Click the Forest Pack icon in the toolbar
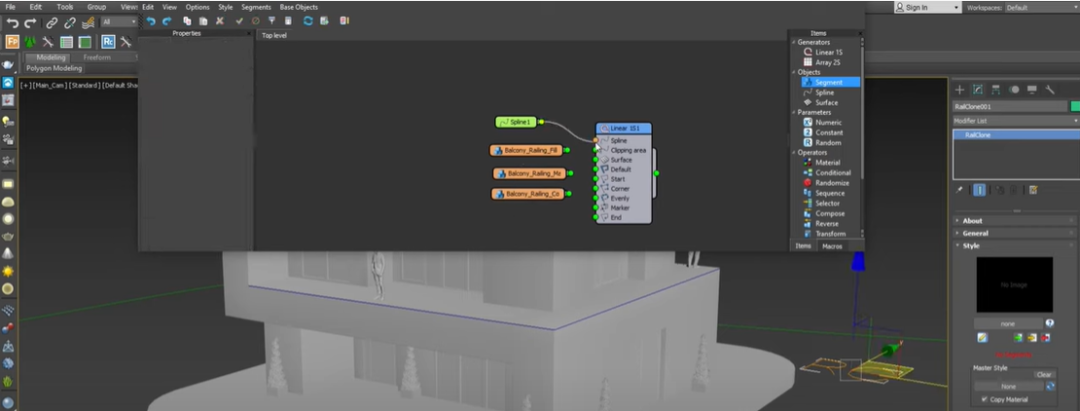Viewport: 1080px width, 411px height. tap(13, 42)
